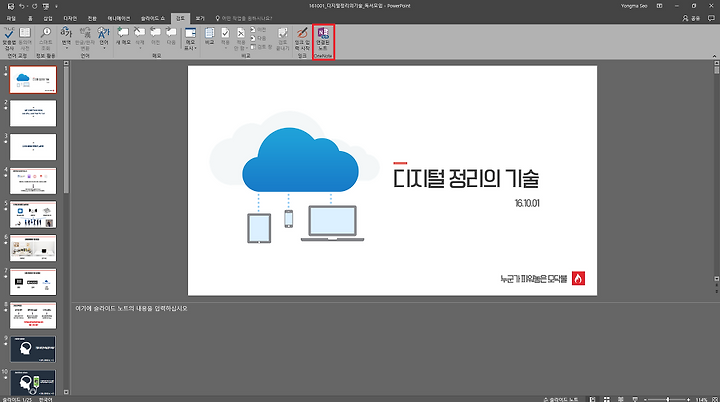Add a new comment (새 메모)
This screenshot has height=402, width=720.
tap(123, 36)
